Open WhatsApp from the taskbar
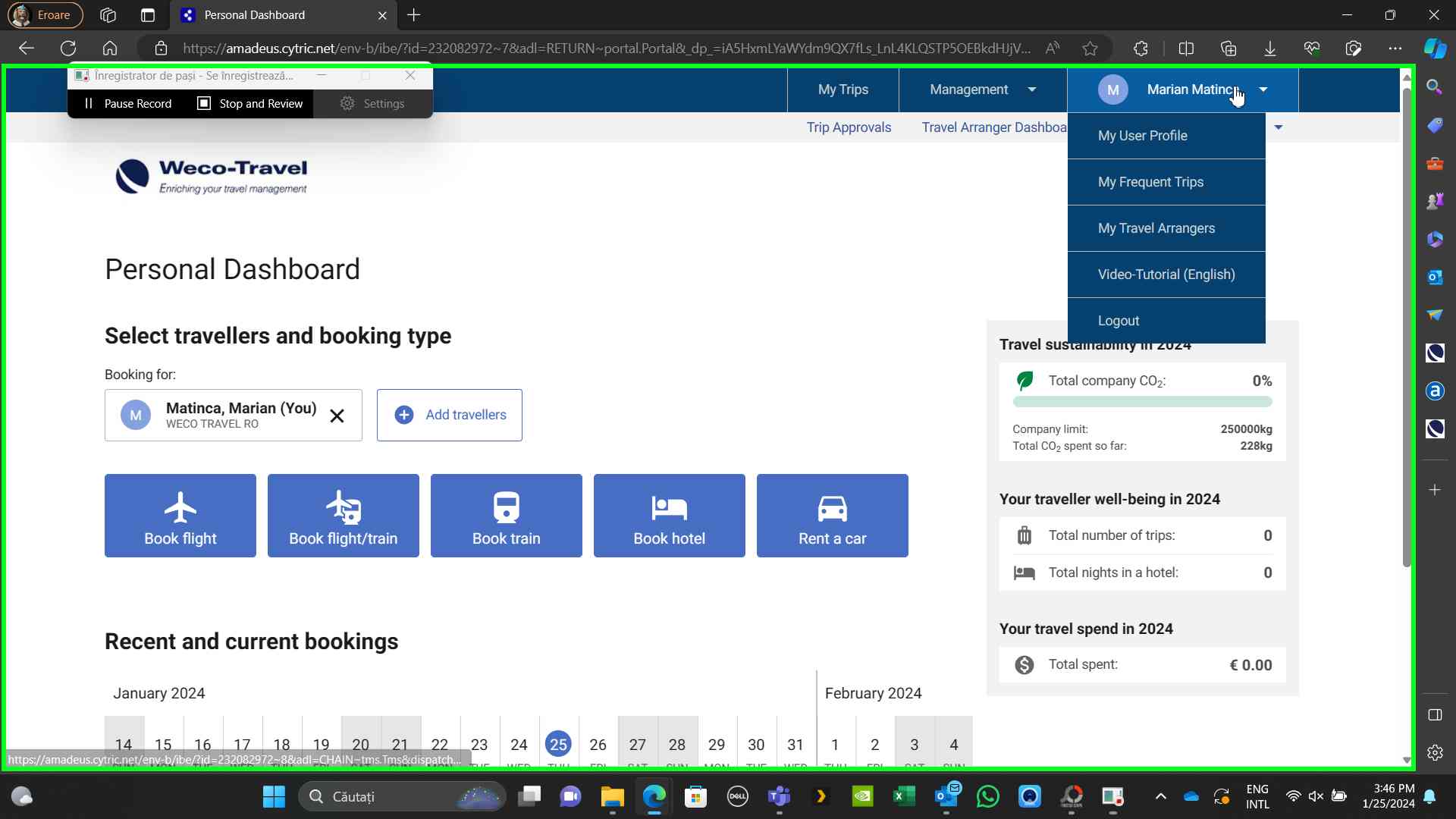This screenshot has width=1456, height=819. [x=988, y=797]
